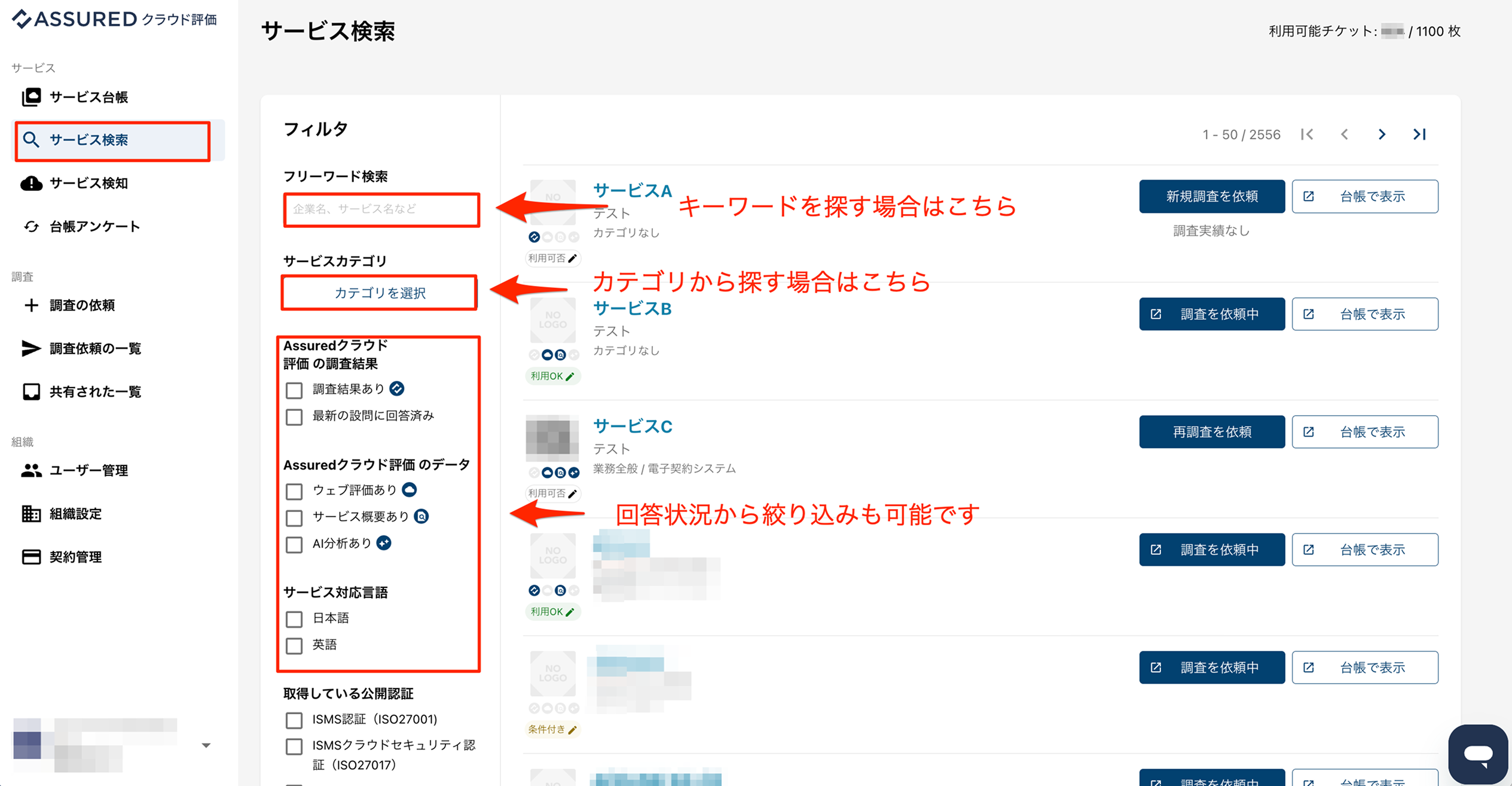Enable the 日本語 language filter
Viewport: 1512px width, 786px height.
tap(294, 619)
